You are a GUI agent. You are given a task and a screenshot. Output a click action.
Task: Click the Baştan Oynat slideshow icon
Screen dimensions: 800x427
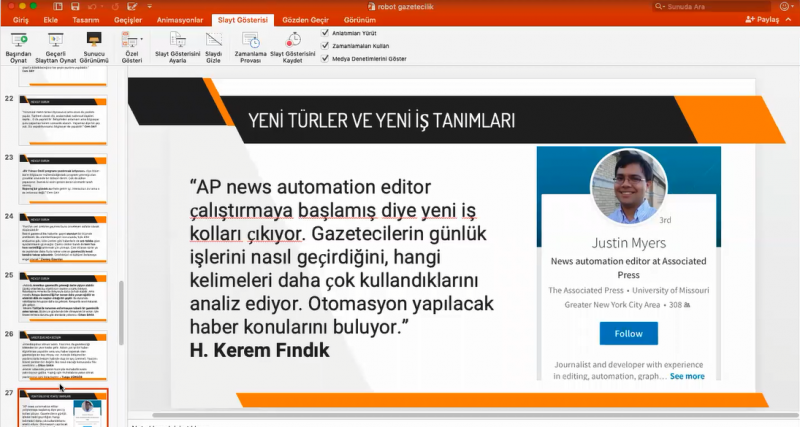(20, 41)
